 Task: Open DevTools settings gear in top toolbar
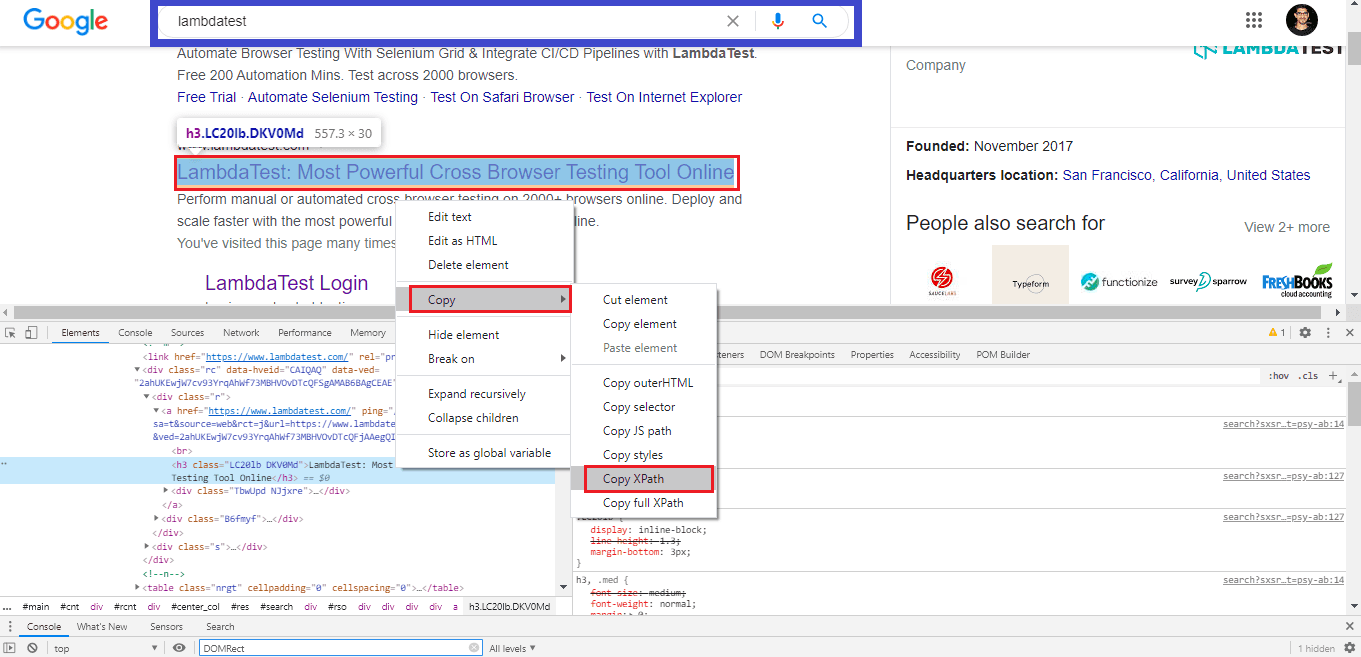pos(1304,333)
